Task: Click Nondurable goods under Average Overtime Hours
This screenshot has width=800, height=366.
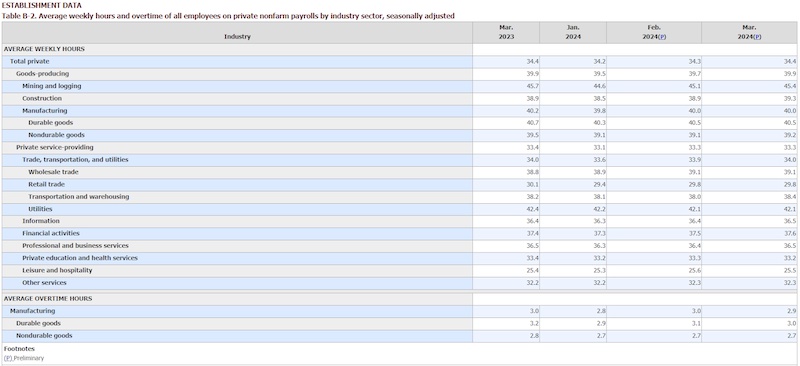Action: (44, 335)
